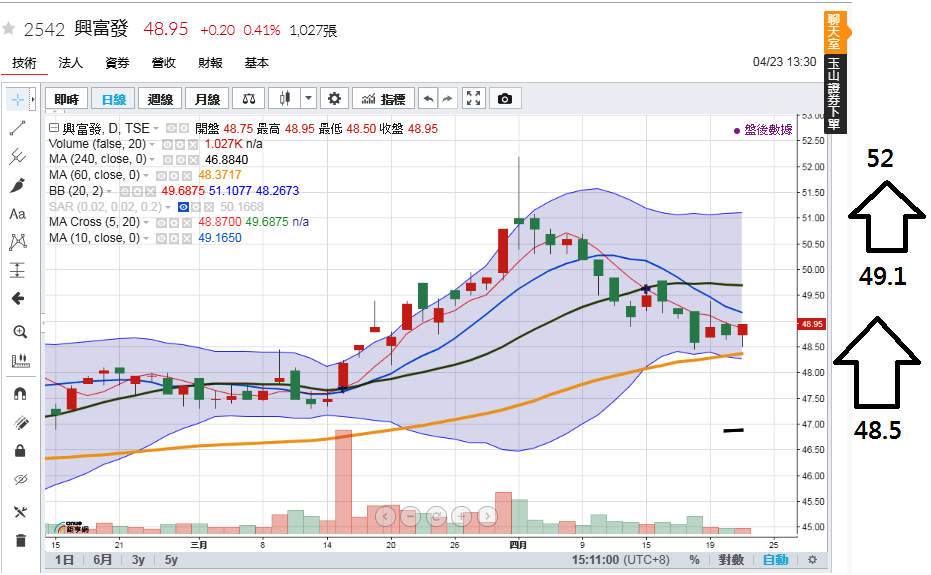
Task: Open the 營收 tab
Action: pyautogui.click(x=164, y=63)
